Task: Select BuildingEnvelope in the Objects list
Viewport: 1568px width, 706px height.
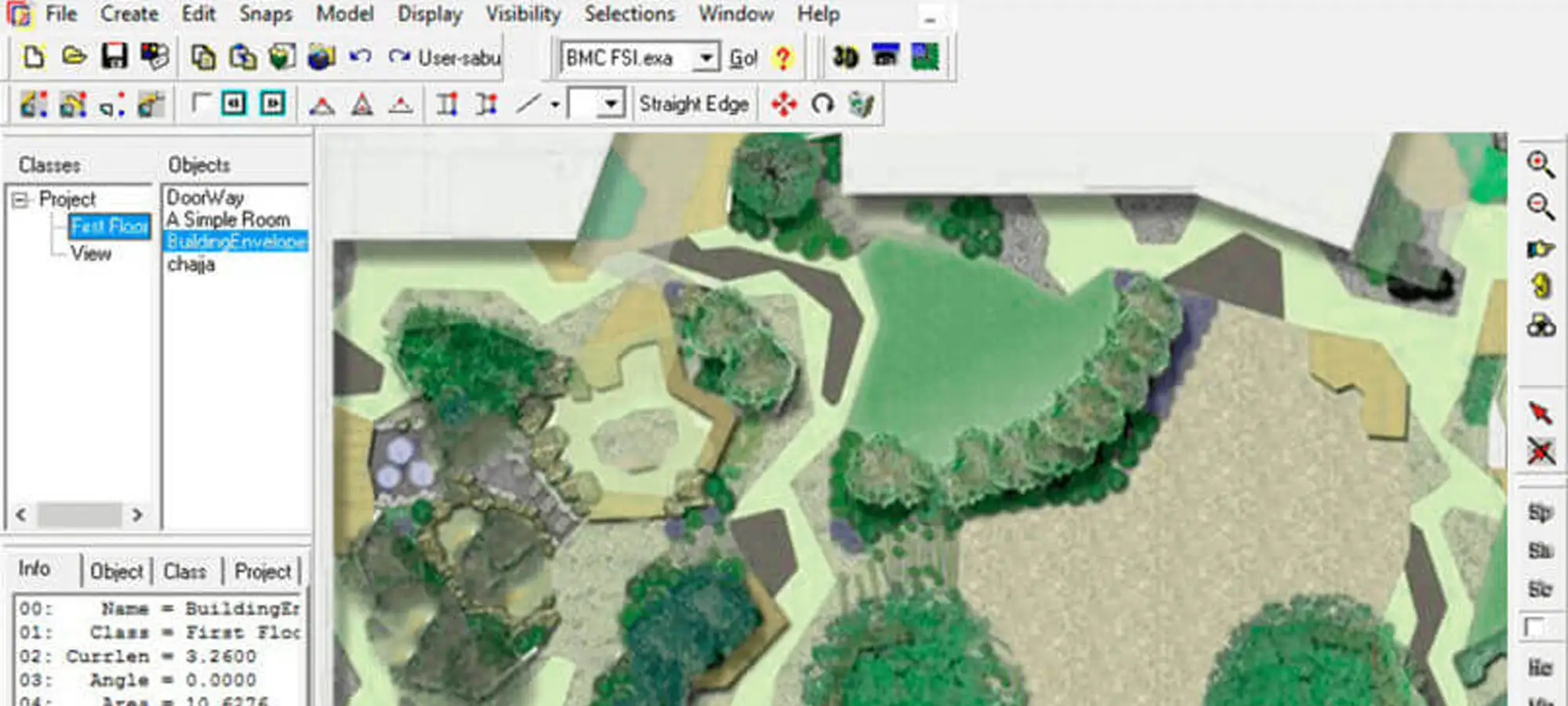Action: point(236,242)
